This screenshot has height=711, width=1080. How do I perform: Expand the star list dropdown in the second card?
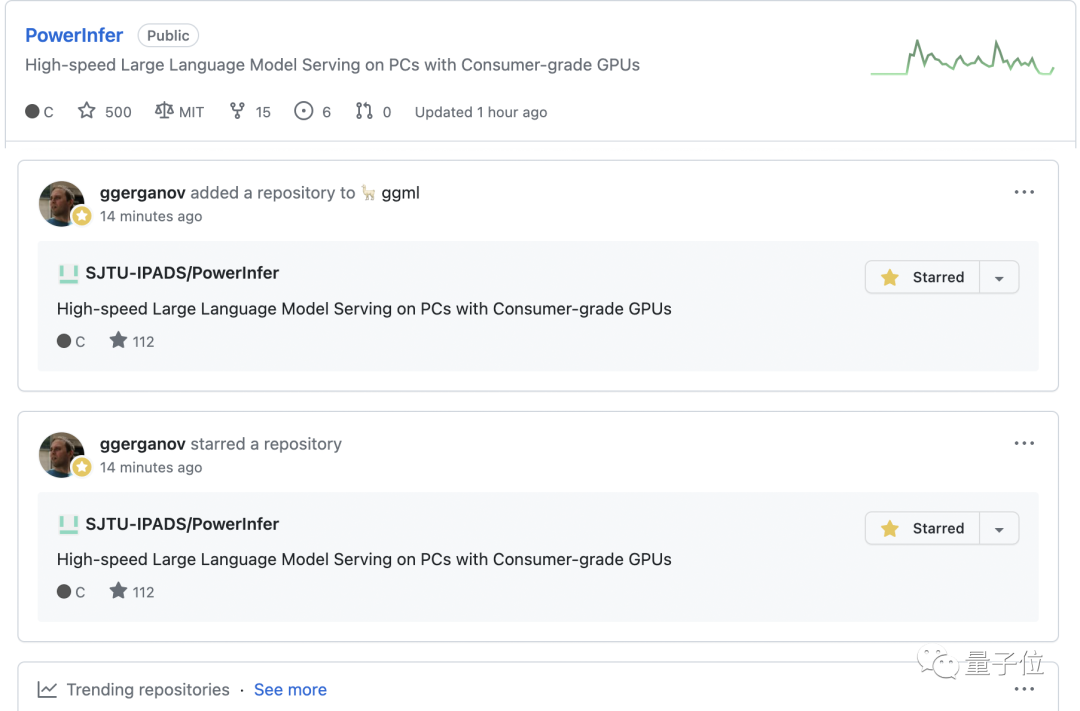999,529
